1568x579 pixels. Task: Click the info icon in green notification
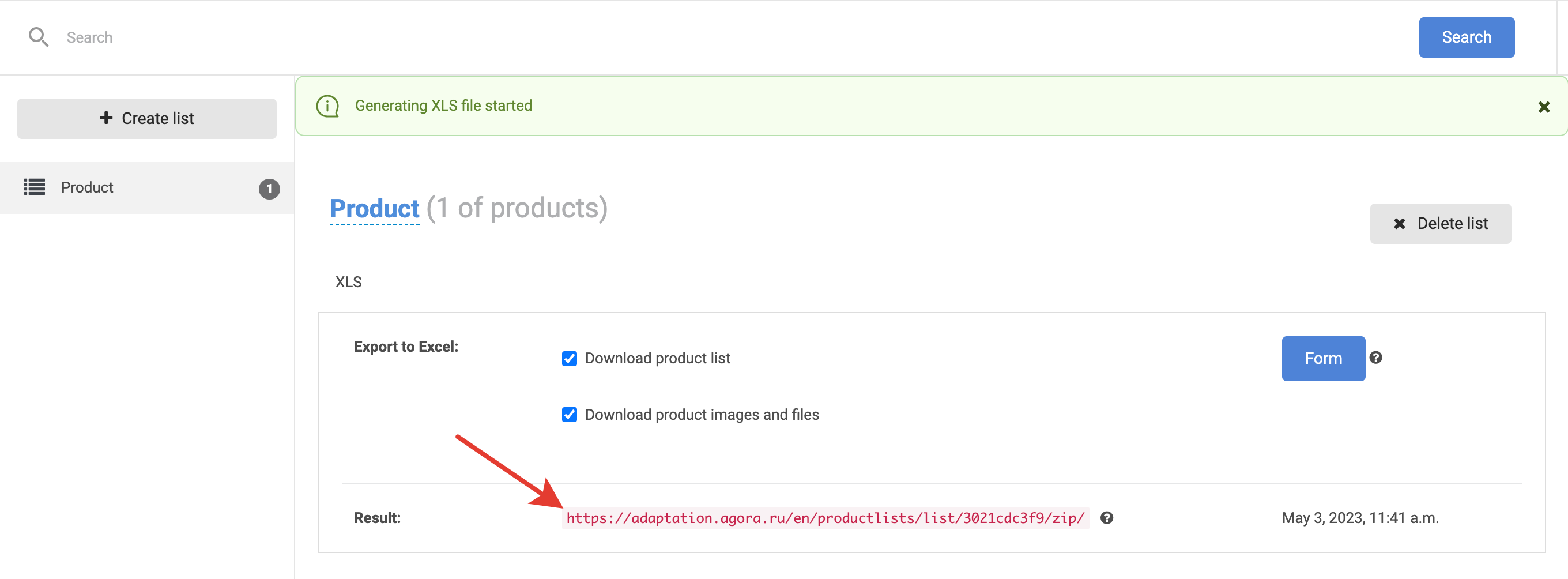[327, 106]
